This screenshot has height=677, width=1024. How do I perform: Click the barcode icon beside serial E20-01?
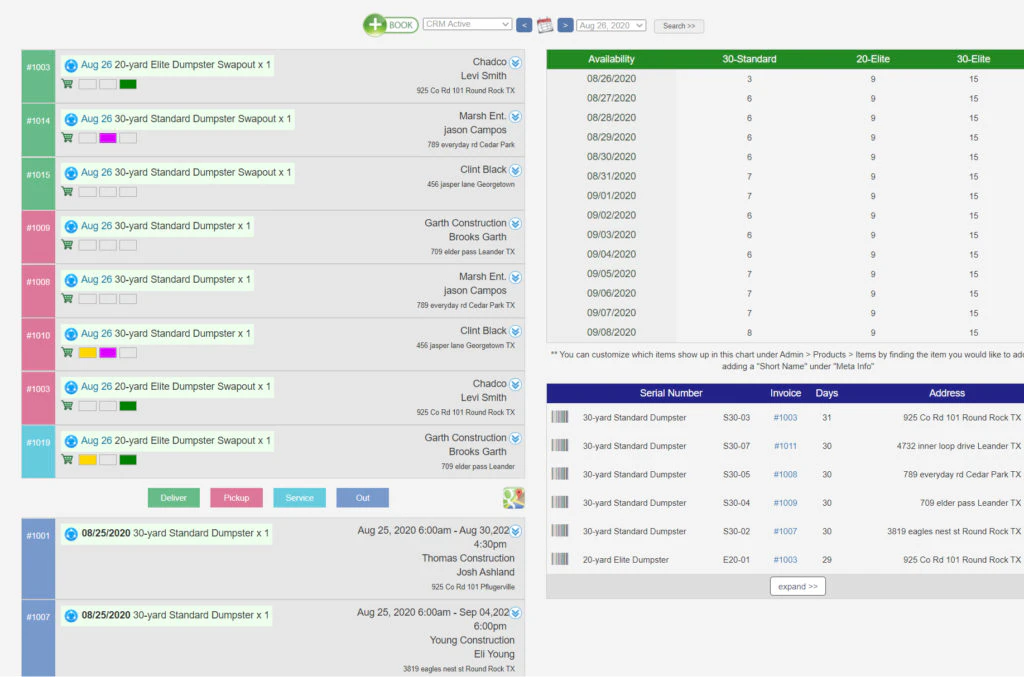coord(558,559)
